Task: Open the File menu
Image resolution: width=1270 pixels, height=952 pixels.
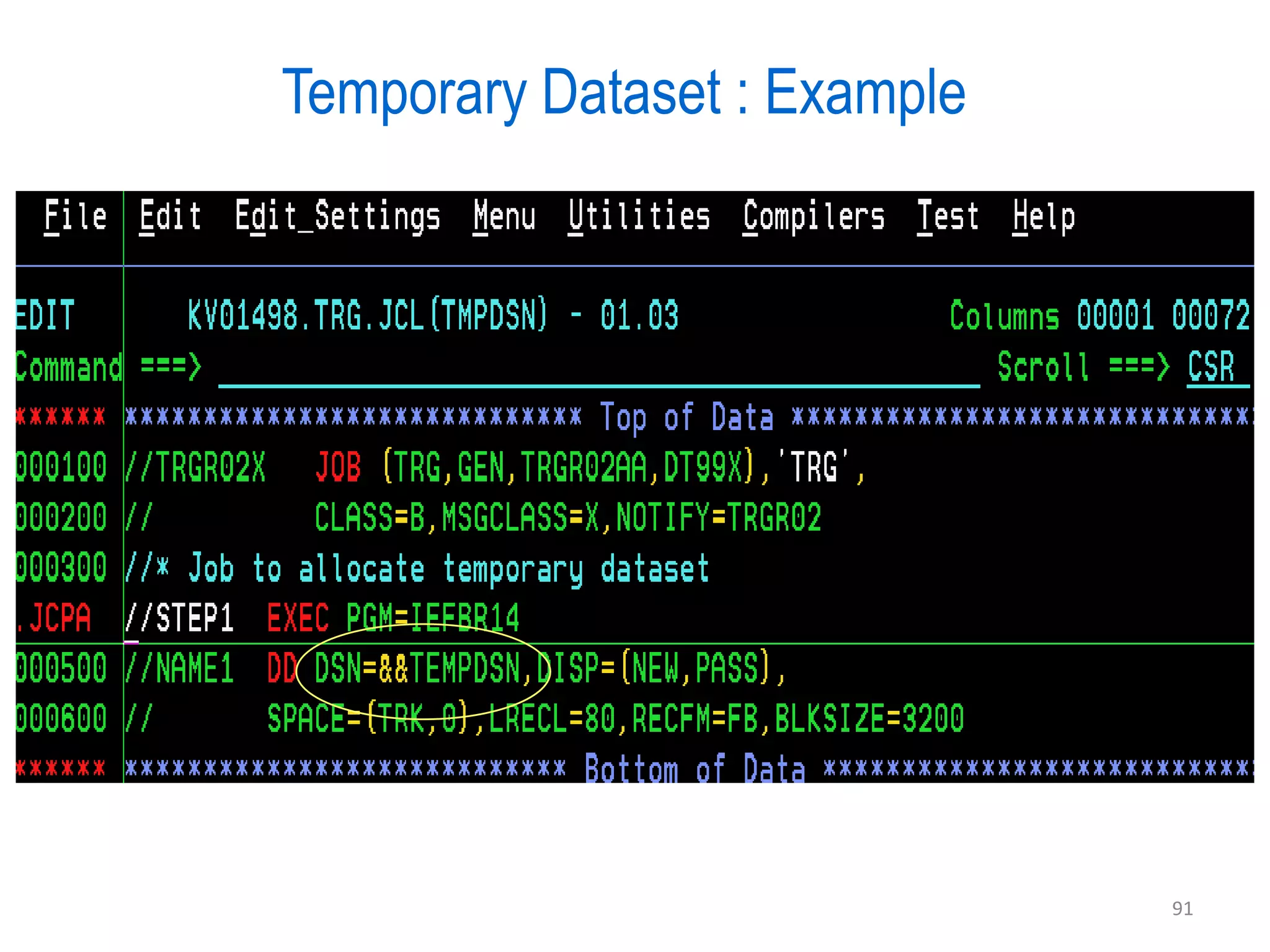Action: click(76, 216)
